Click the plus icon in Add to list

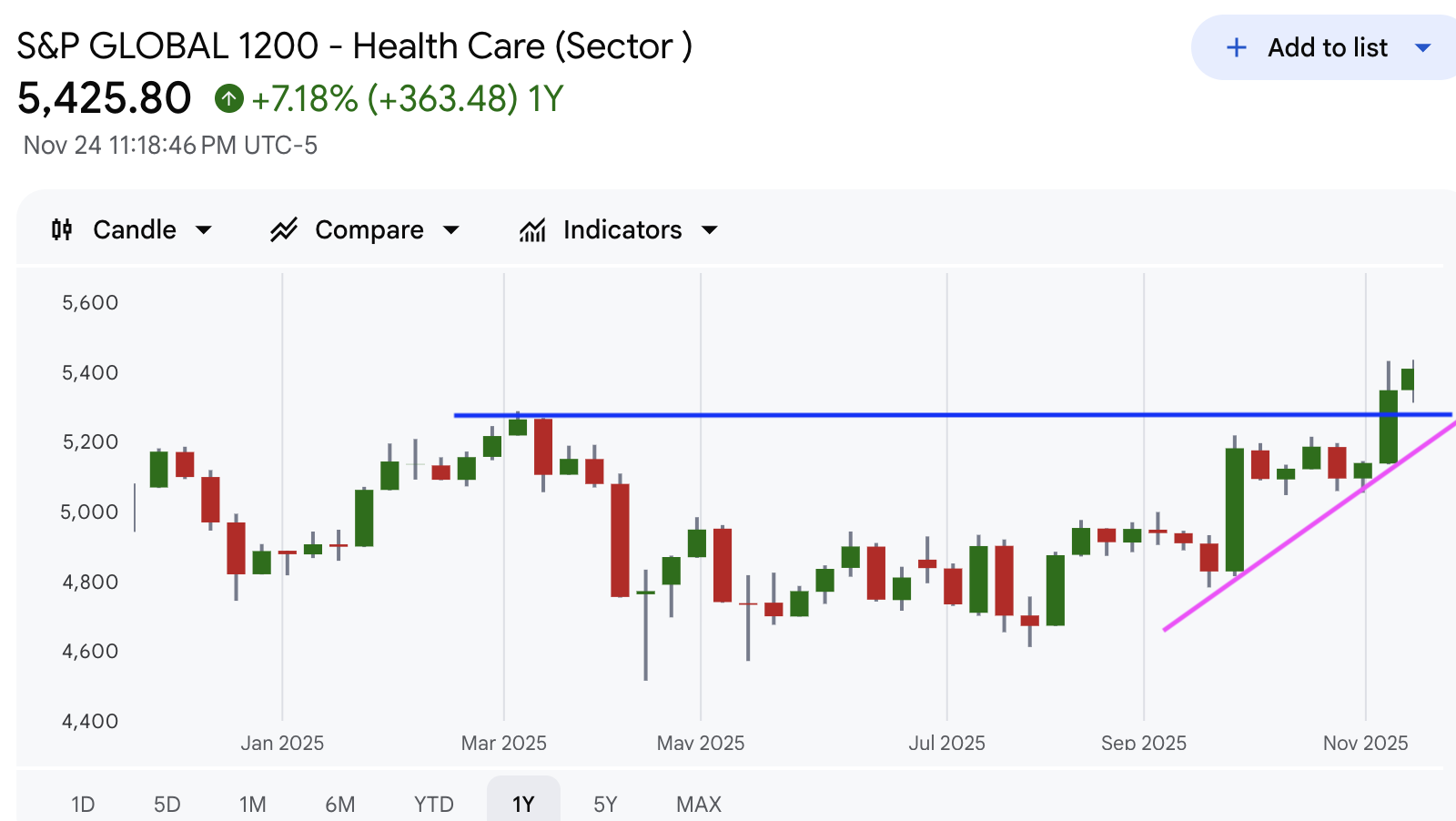pos(1236,47)
